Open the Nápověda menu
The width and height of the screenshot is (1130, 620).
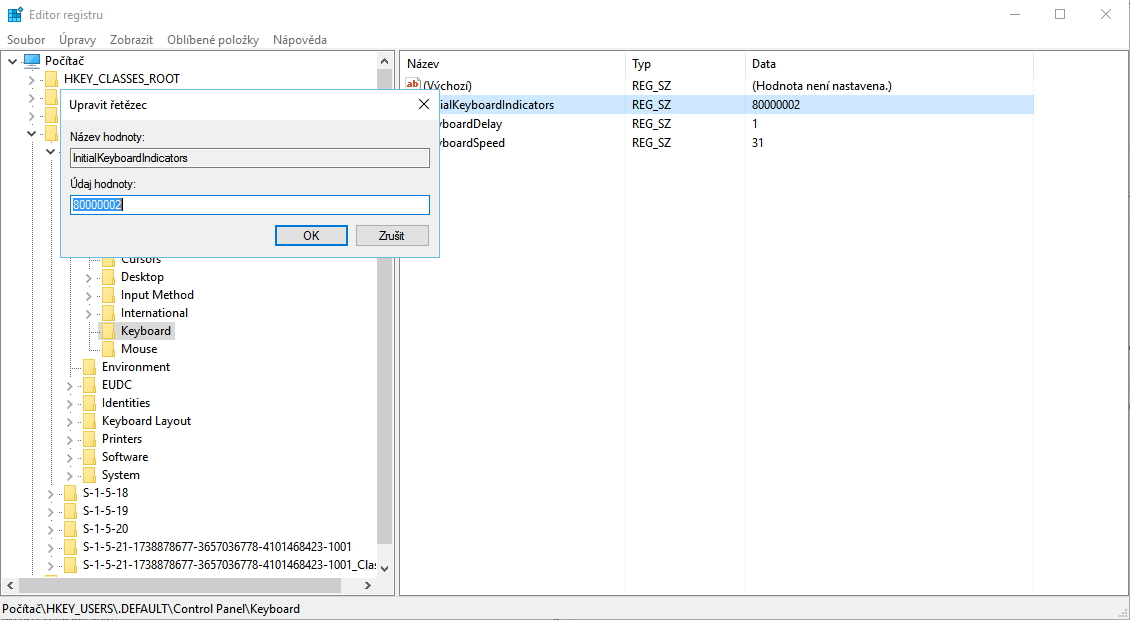[x=300, y=40]
